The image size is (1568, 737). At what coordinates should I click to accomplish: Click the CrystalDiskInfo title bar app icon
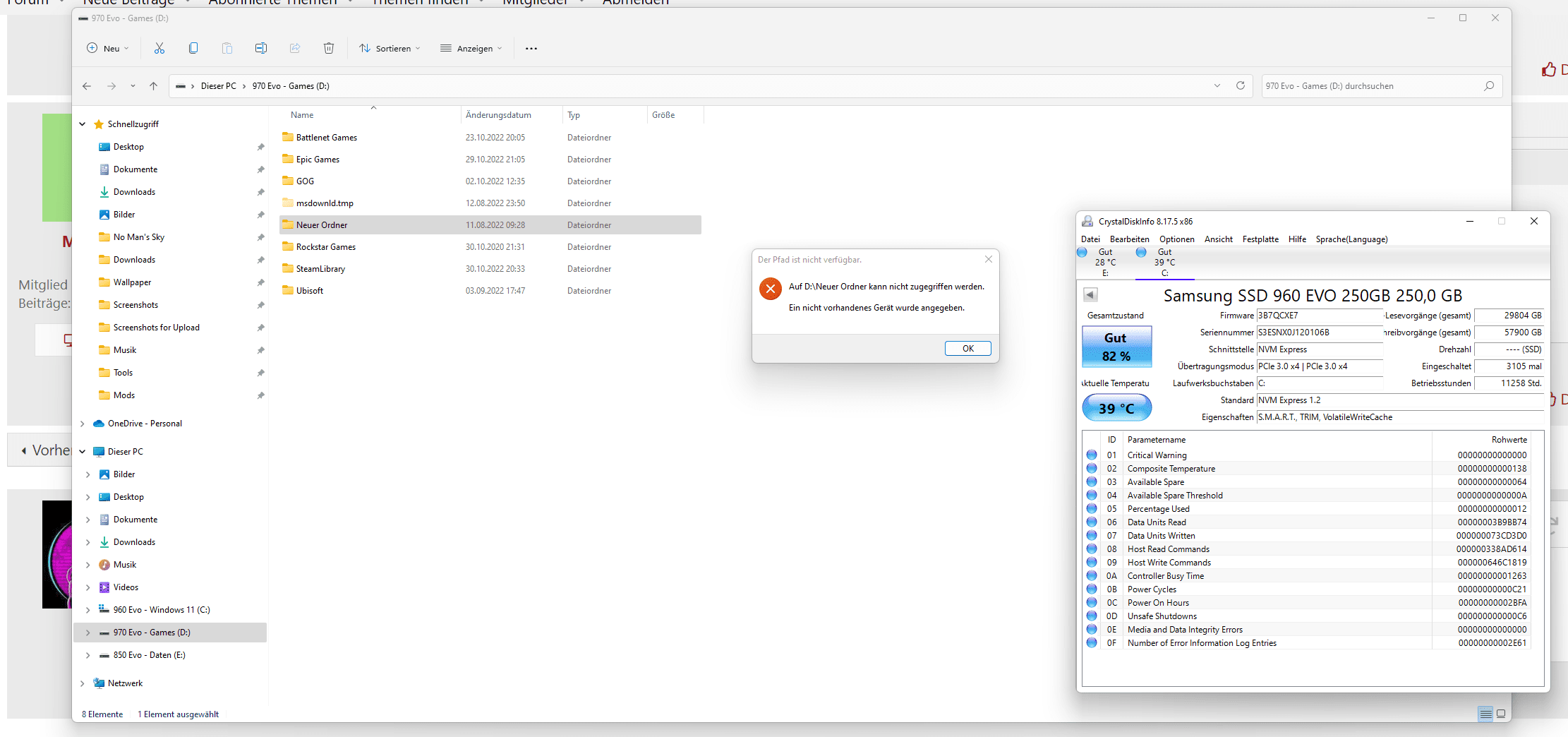(1087, 221)
